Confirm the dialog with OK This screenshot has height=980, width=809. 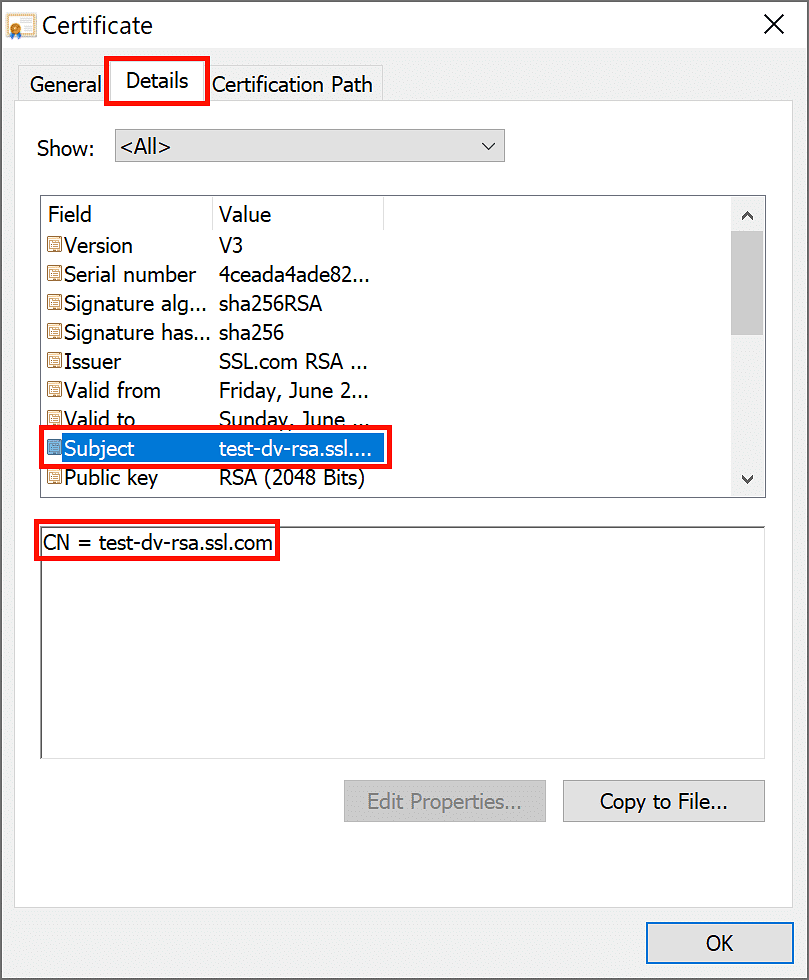coord(719,942)
